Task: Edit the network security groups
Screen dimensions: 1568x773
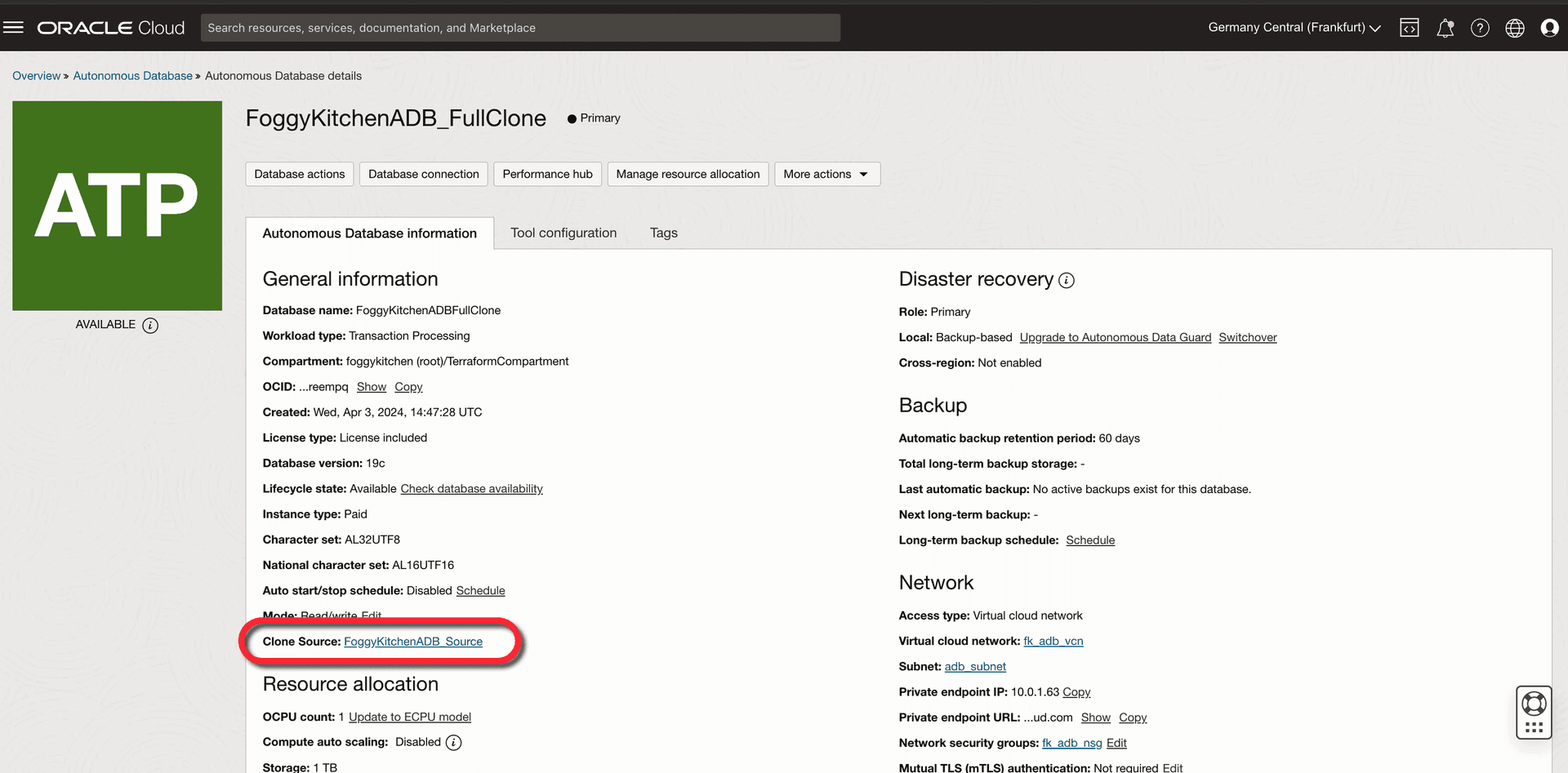Action: tap(1116, 743)
